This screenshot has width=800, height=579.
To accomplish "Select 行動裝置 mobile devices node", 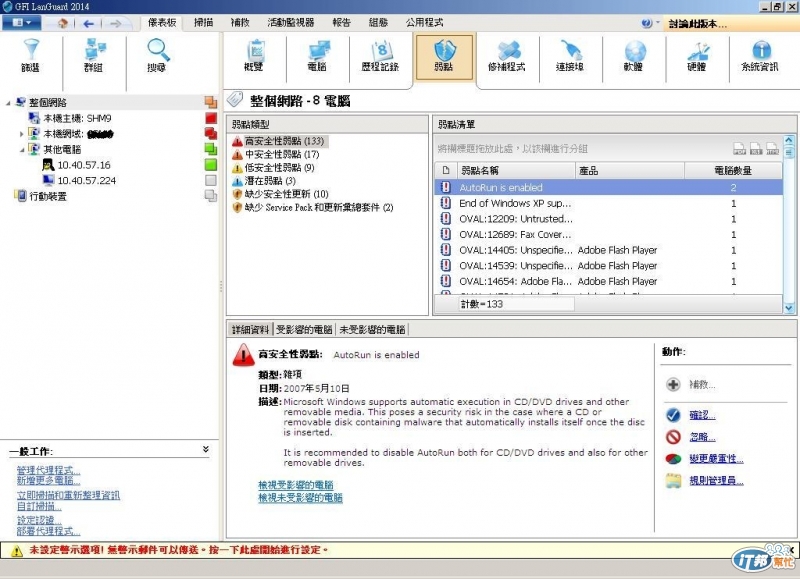I will click(41, 196).
